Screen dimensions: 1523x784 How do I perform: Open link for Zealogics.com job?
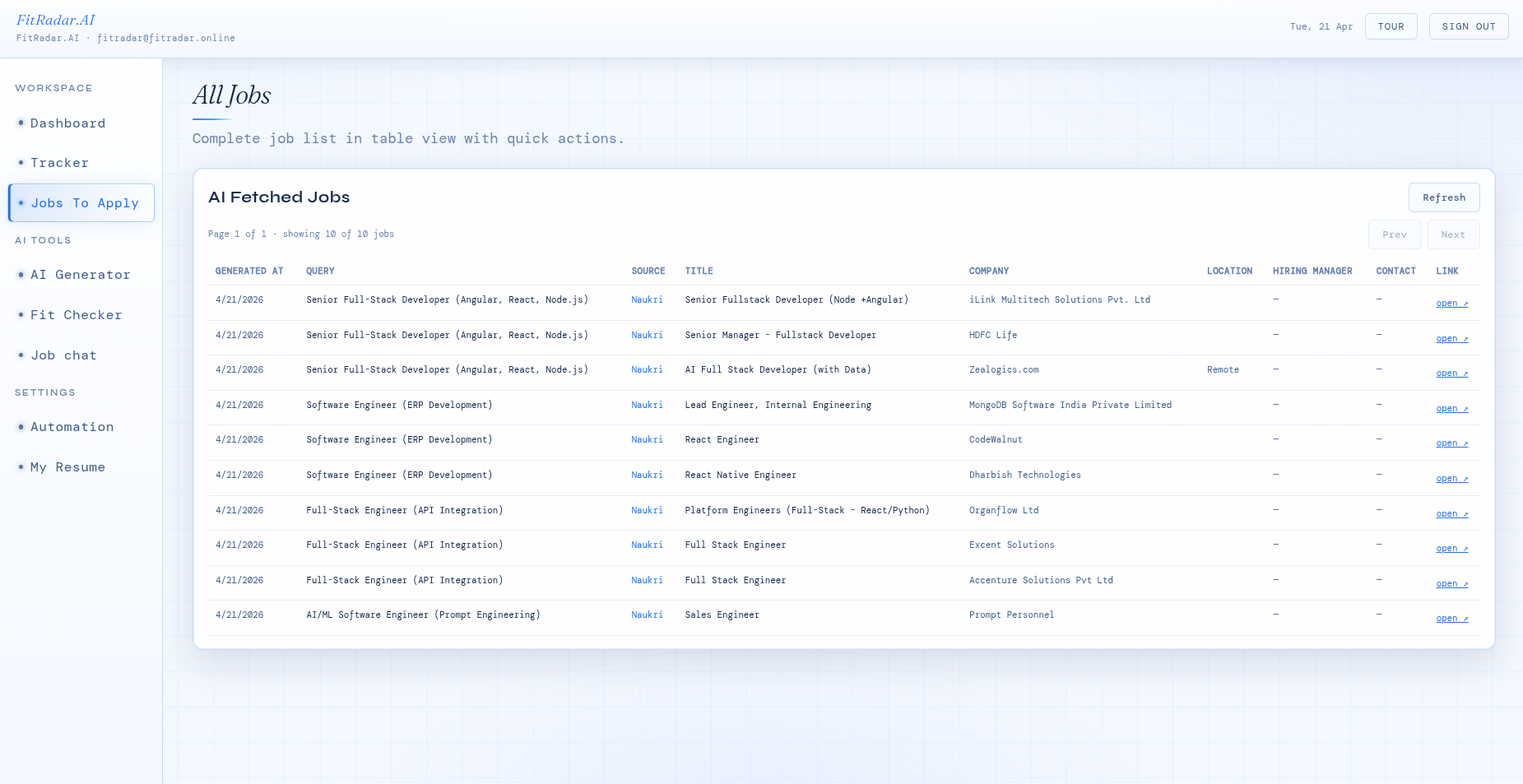[x=1452, y=373]
